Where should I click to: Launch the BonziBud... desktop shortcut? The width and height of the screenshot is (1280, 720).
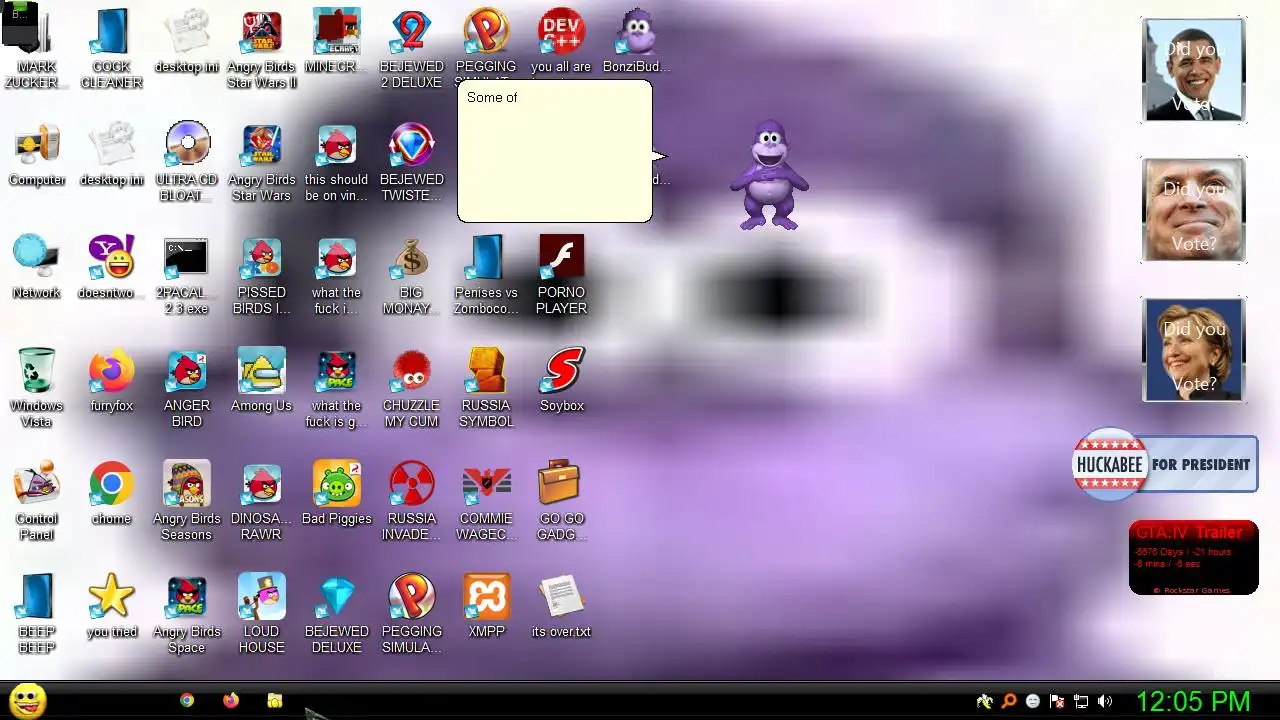click(x=636, y=40)
